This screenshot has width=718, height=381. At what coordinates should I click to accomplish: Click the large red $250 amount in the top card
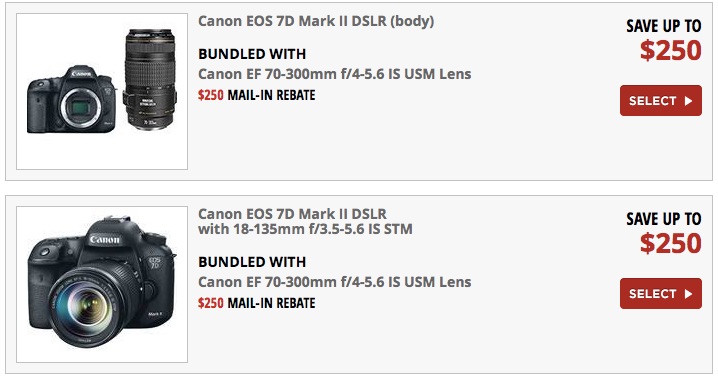671,50
